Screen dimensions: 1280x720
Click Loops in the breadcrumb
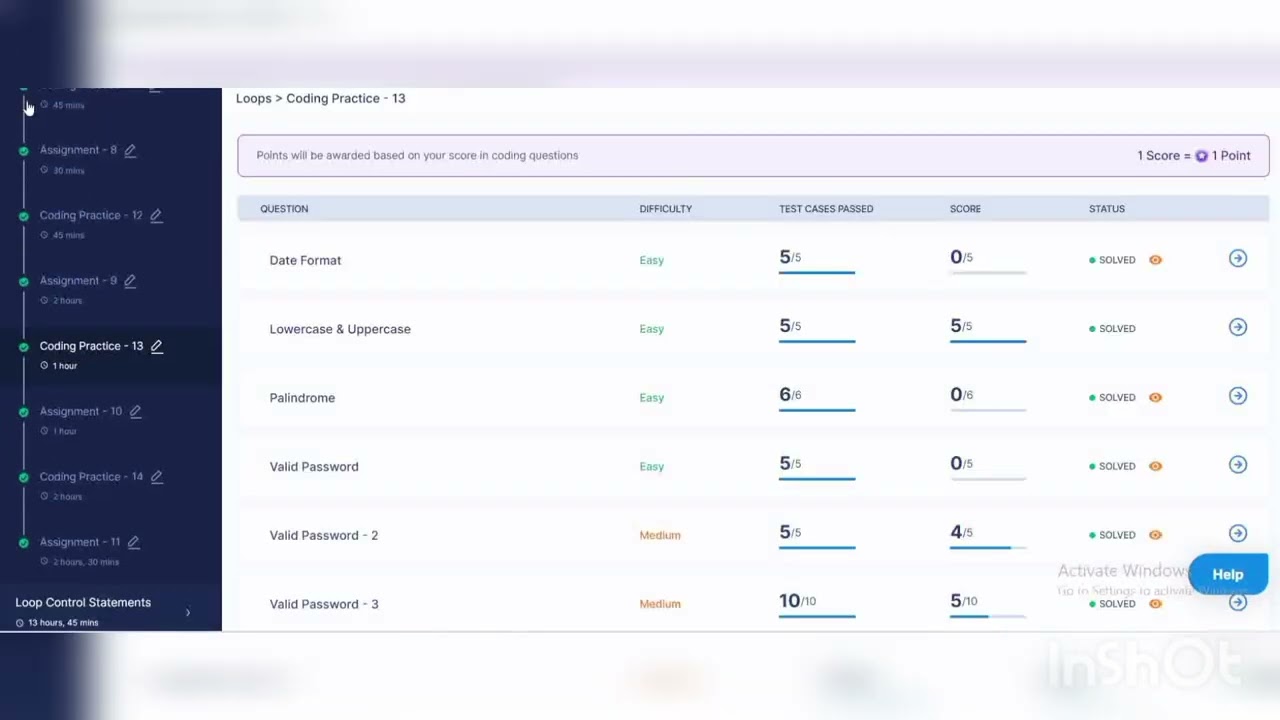coord(253,98)
